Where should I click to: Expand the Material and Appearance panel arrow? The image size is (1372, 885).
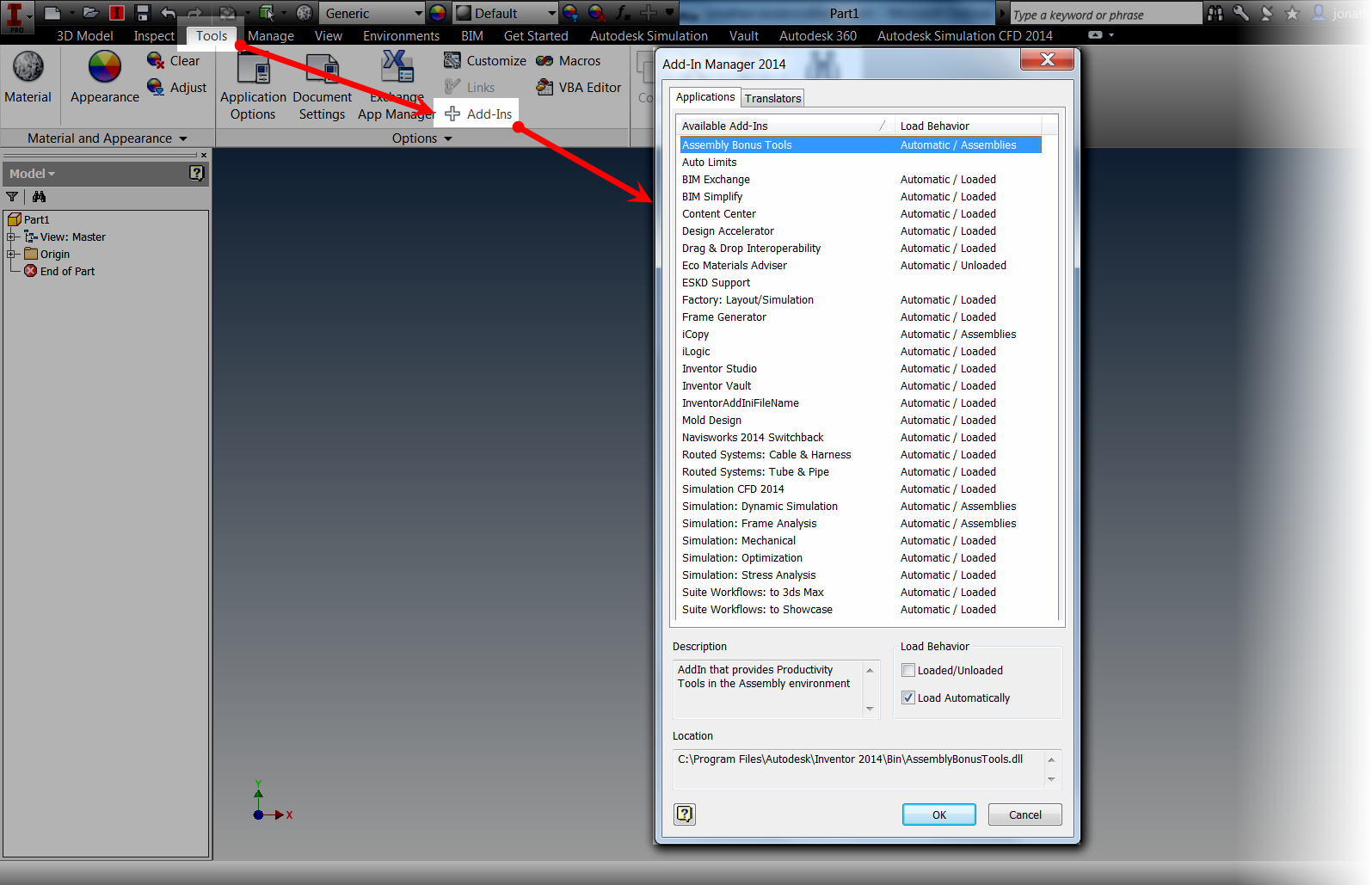(x=183, y=138)
